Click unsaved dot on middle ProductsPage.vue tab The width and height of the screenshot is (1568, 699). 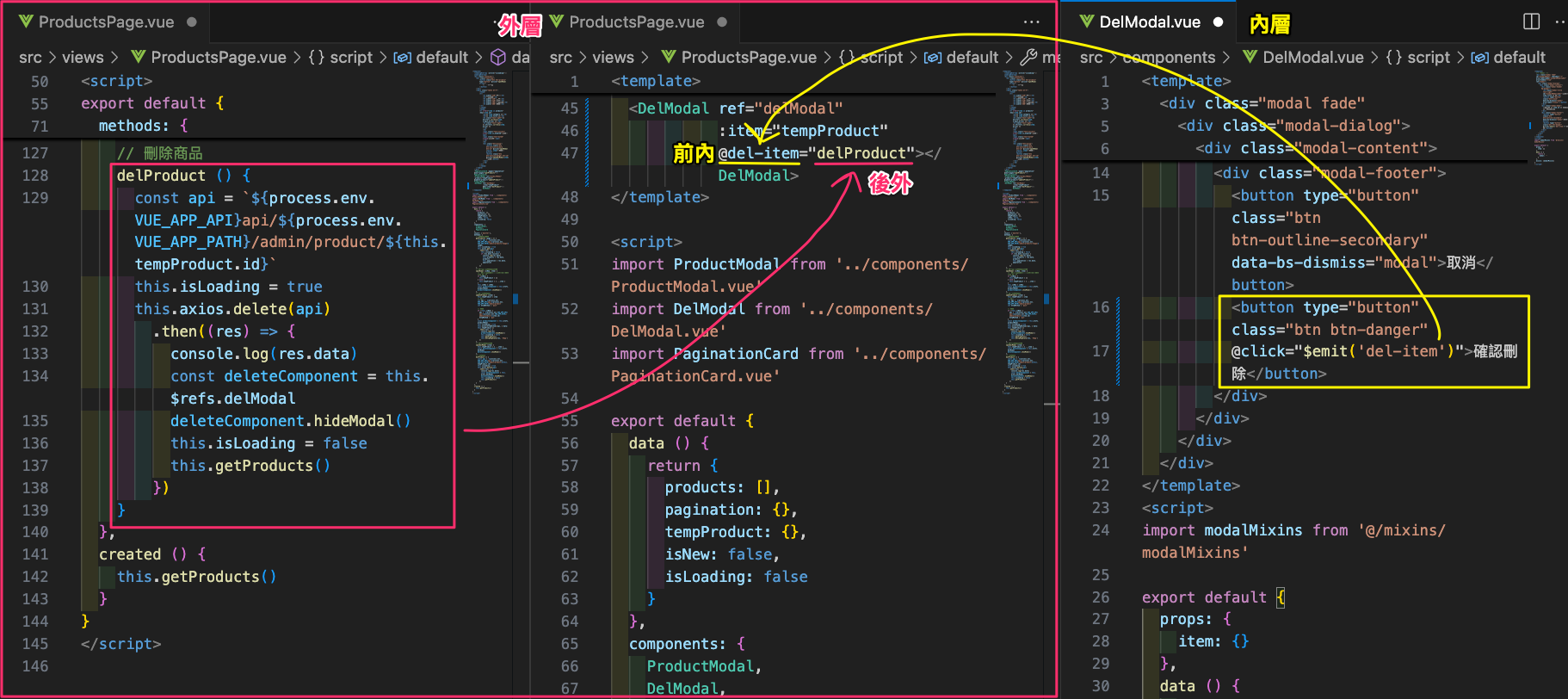click(x=722, y=22)
